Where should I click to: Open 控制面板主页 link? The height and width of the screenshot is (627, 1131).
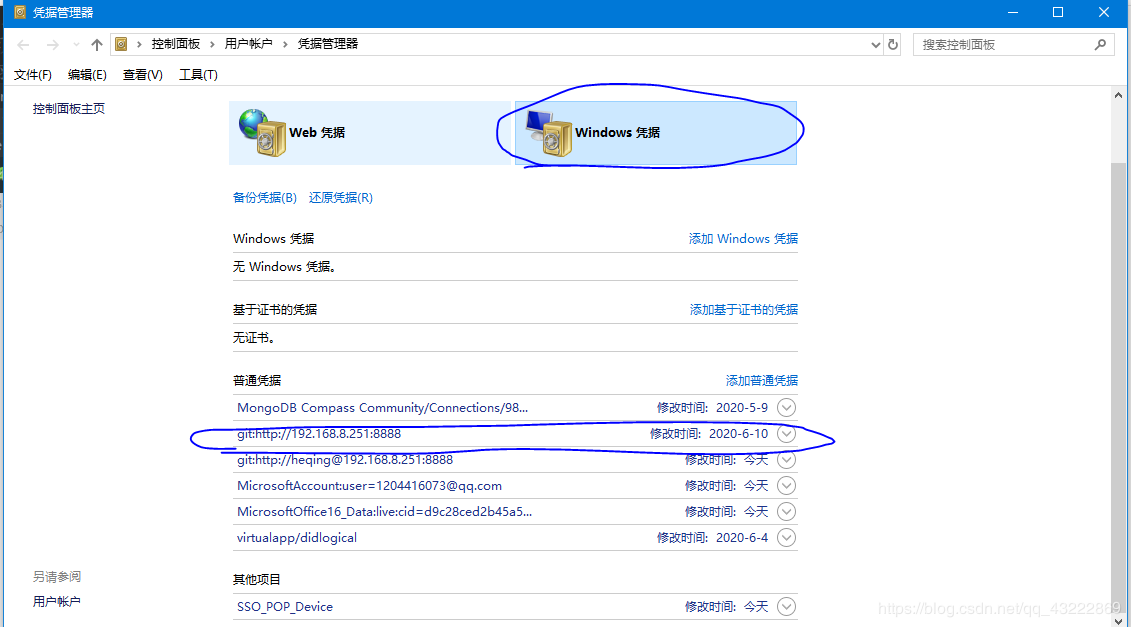tap(69, 109)
